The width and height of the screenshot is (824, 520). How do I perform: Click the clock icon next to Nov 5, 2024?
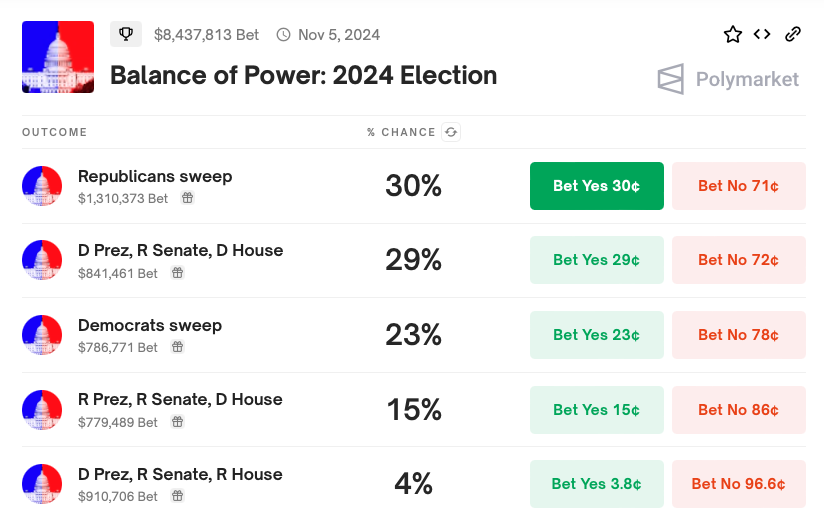(x=283, y=35)
